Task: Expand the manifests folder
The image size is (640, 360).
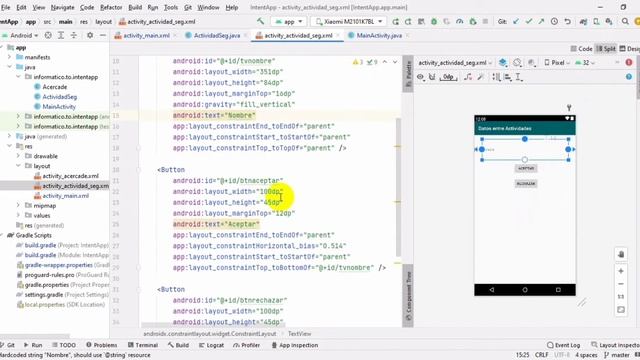Action: tap(9, 57)
